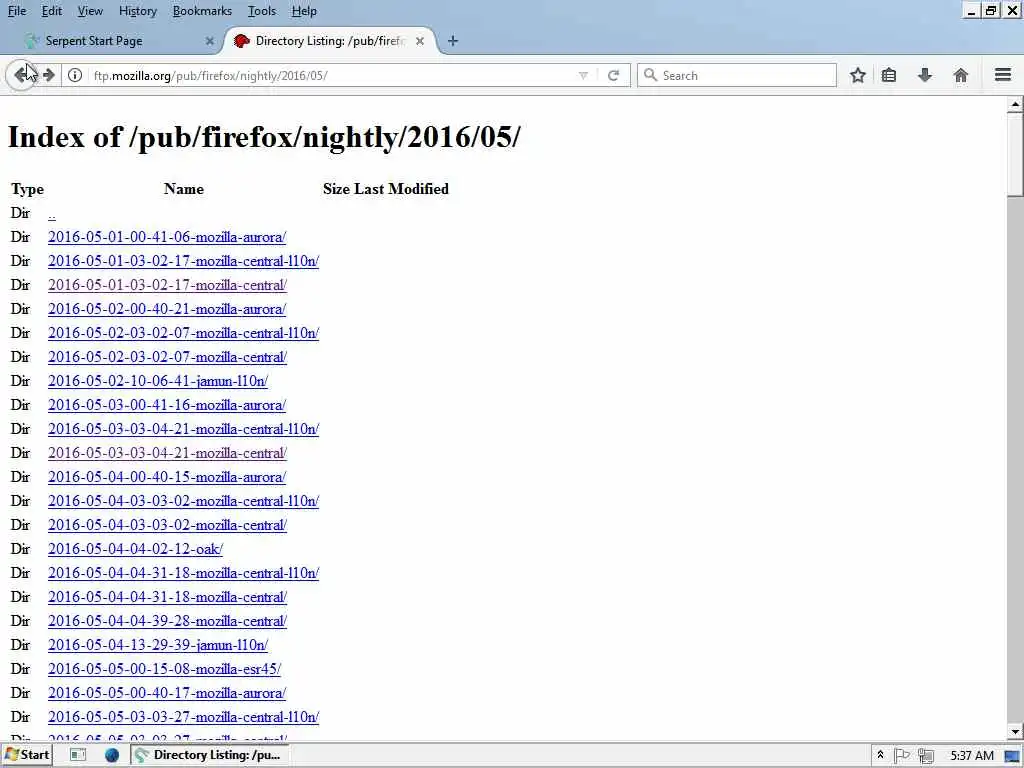Go to home page via house icon

(961, 75)
